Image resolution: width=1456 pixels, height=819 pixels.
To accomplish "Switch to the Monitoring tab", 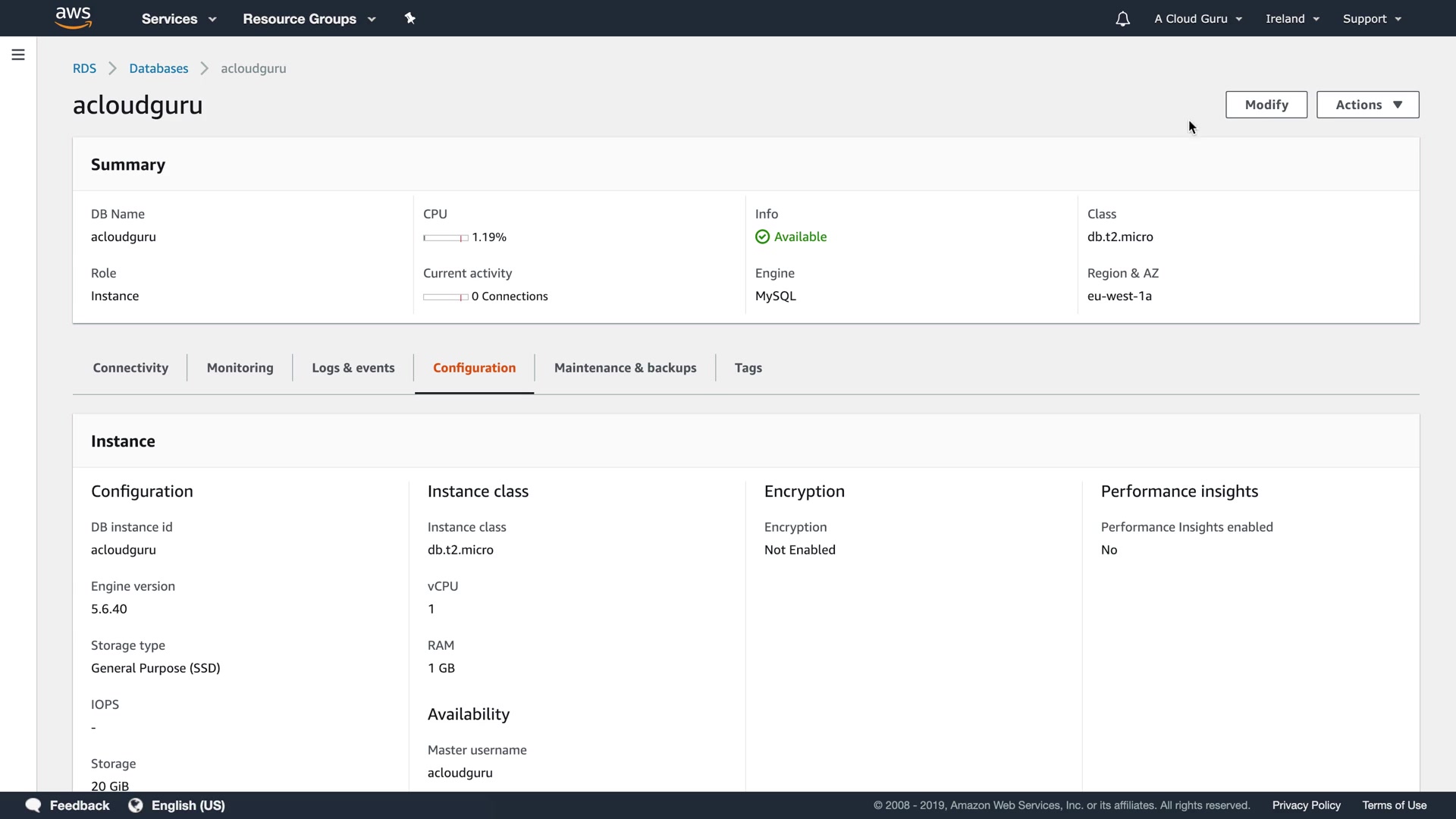I will [x=240, y=368].
